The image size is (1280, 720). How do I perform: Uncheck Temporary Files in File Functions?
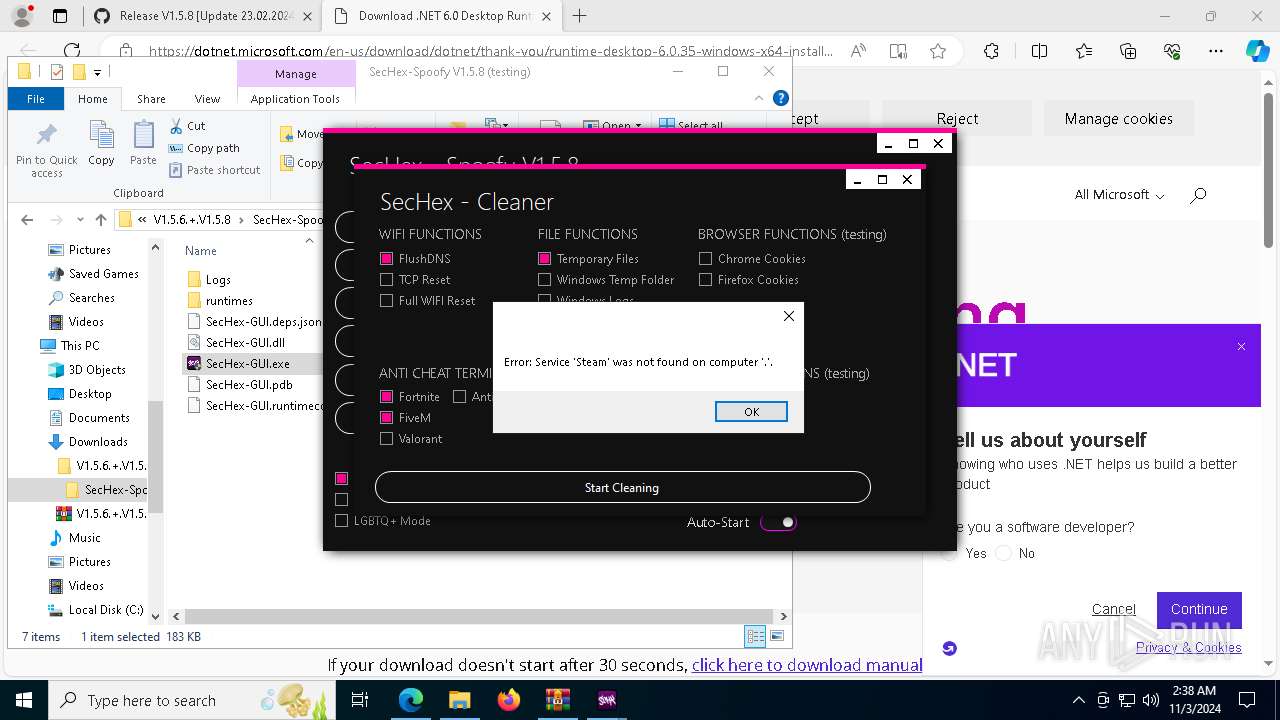545,259
